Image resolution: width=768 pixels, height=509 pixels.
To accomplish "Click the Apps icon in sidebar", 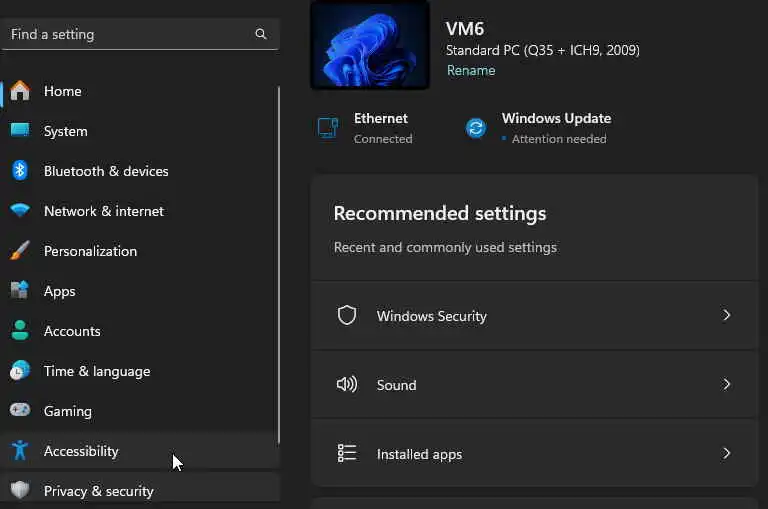I will [x=20, y=291].
